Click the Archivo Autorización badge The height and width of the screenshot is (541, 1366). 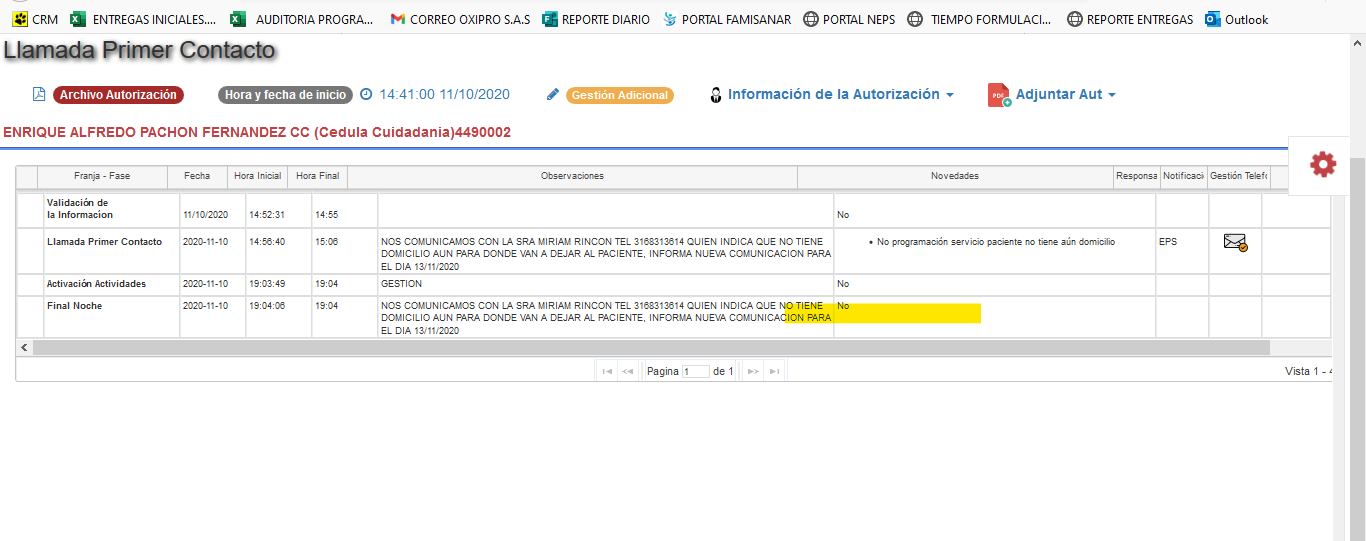tap(118, 95)
